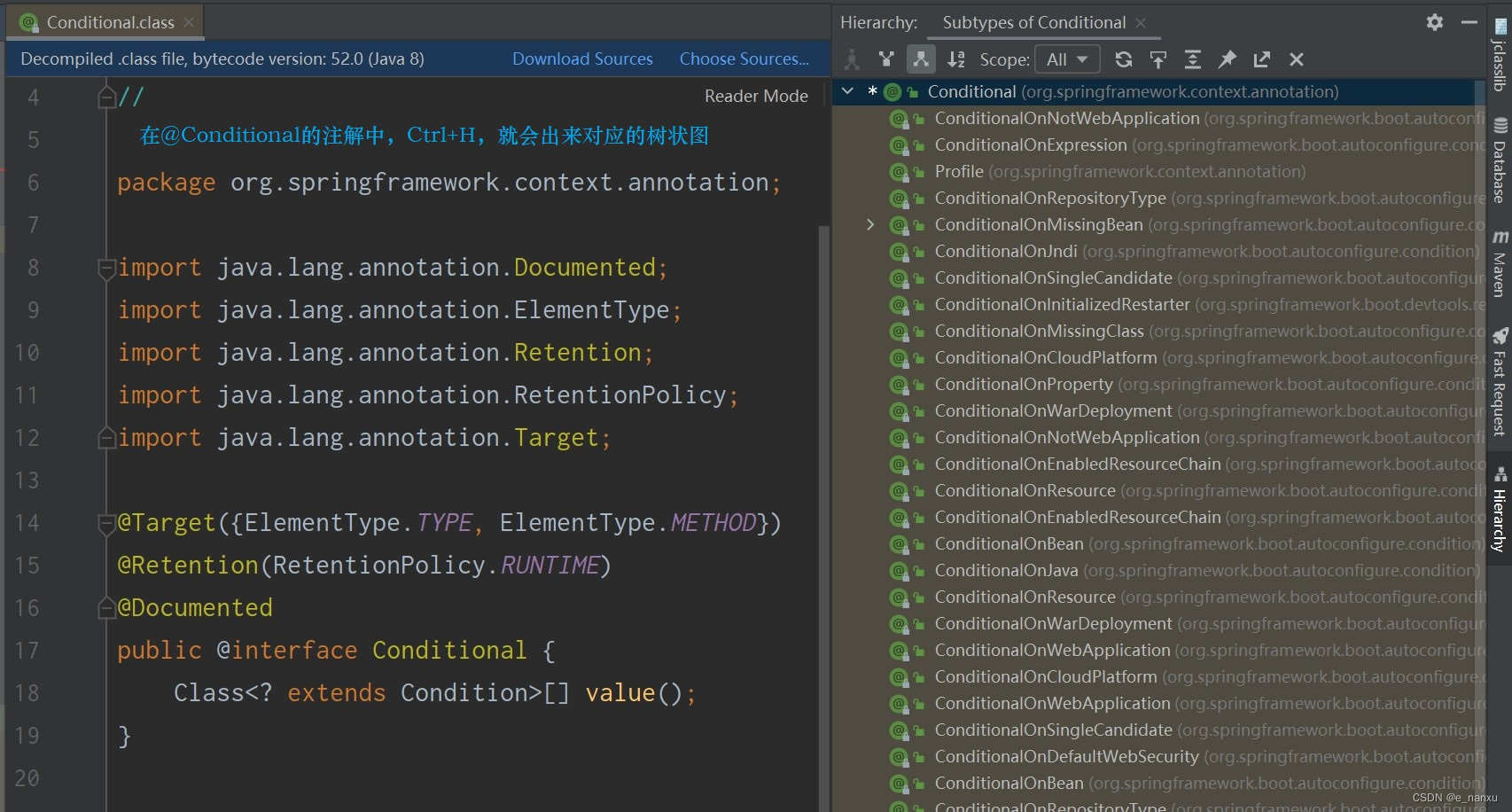Click the lock icon beside ConditionalOnJndi
Screen dimensions: 1512x812
pyautogui.click(x=919, y=252)
